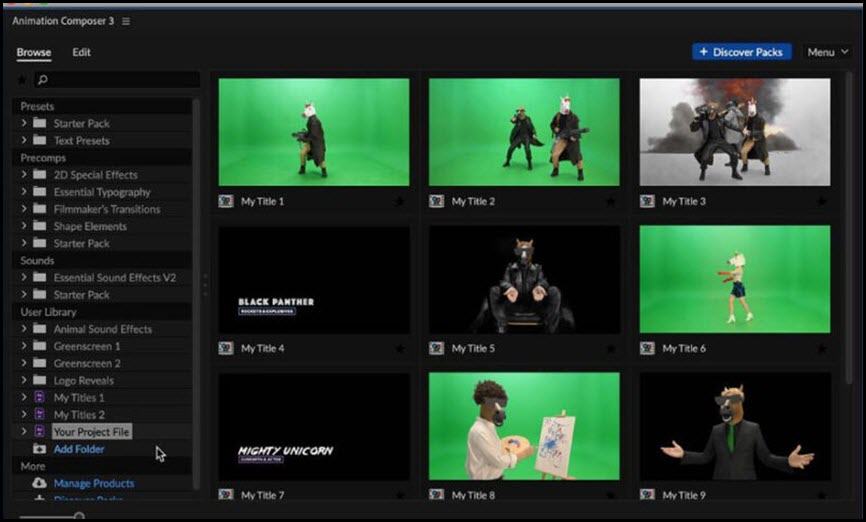Click the item type icon beside My Title 4

tap(226, 348)
